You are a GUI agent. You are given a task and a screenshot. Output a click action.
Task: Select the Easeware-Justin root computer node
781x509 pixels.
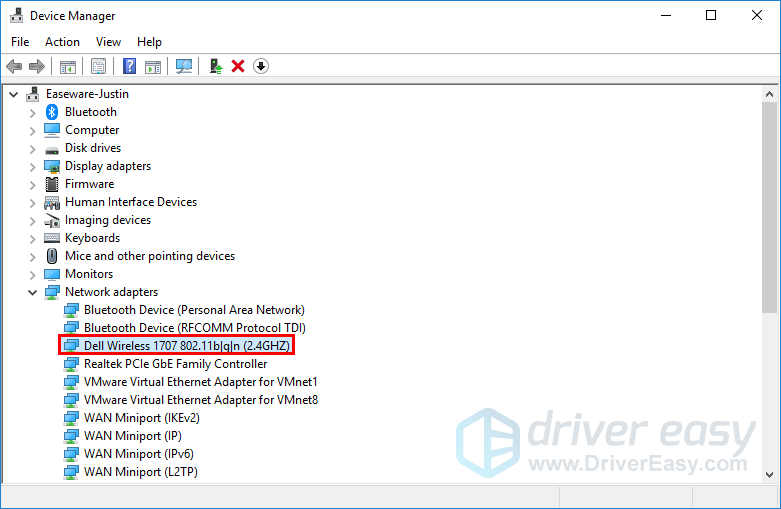click(x=86, y=94)
